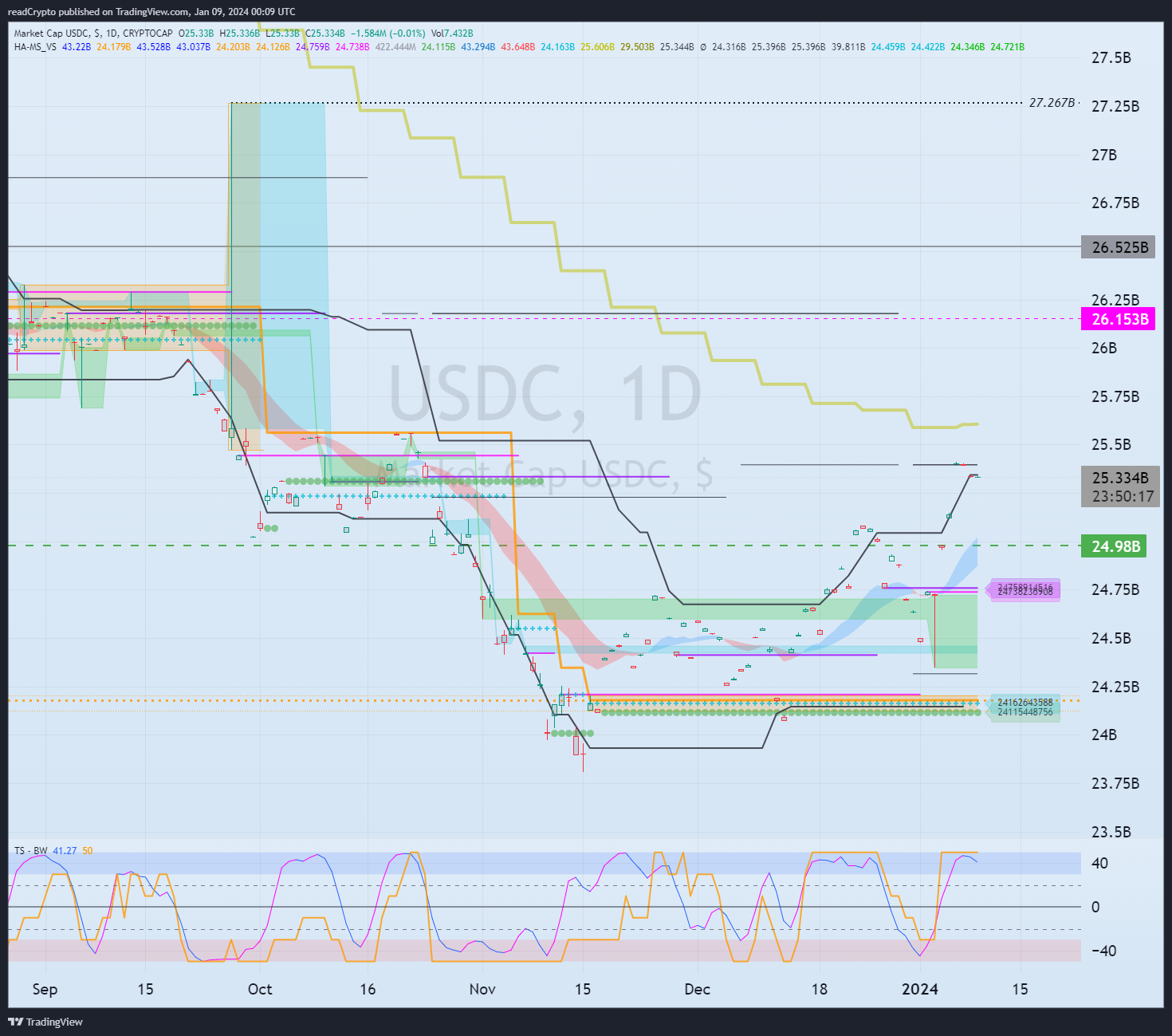Image resolution: width=1172 pixels, height=1036 pixels.
Task: Click the current price label 25.334B
Action: coord(1119,478)
